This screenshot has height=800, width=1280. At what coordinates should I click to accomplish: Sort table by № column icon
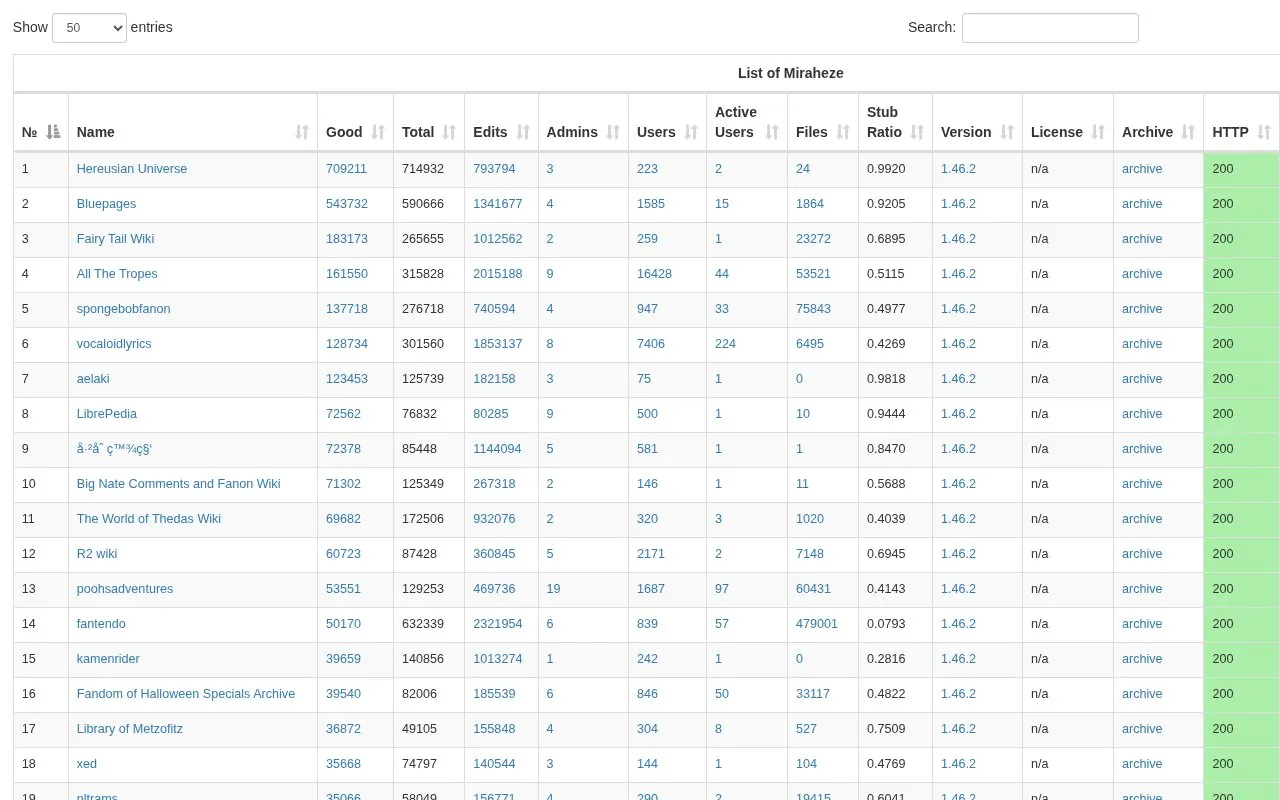click(54, 132)
